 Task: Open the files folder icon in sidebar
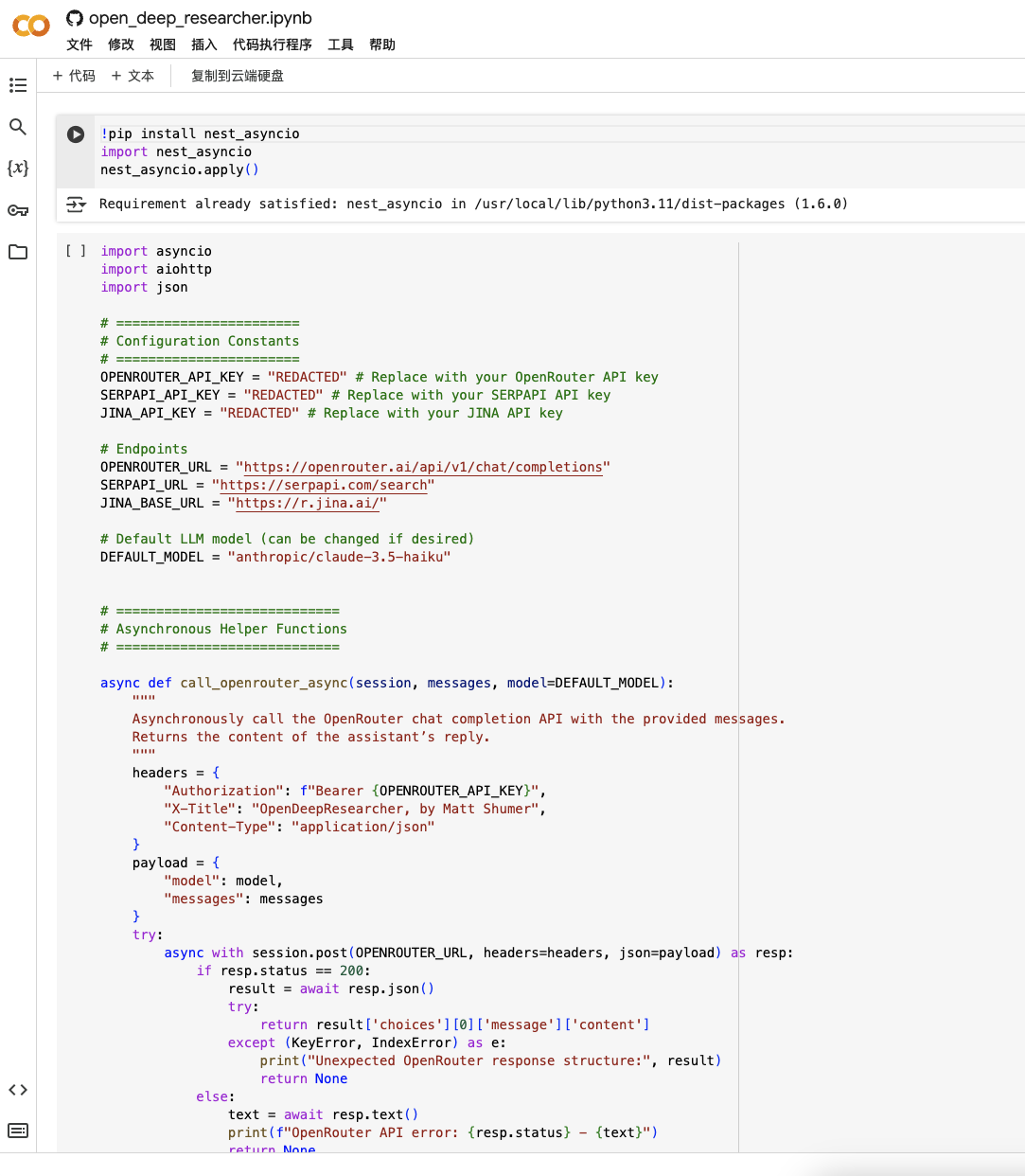tap(18, 252)
